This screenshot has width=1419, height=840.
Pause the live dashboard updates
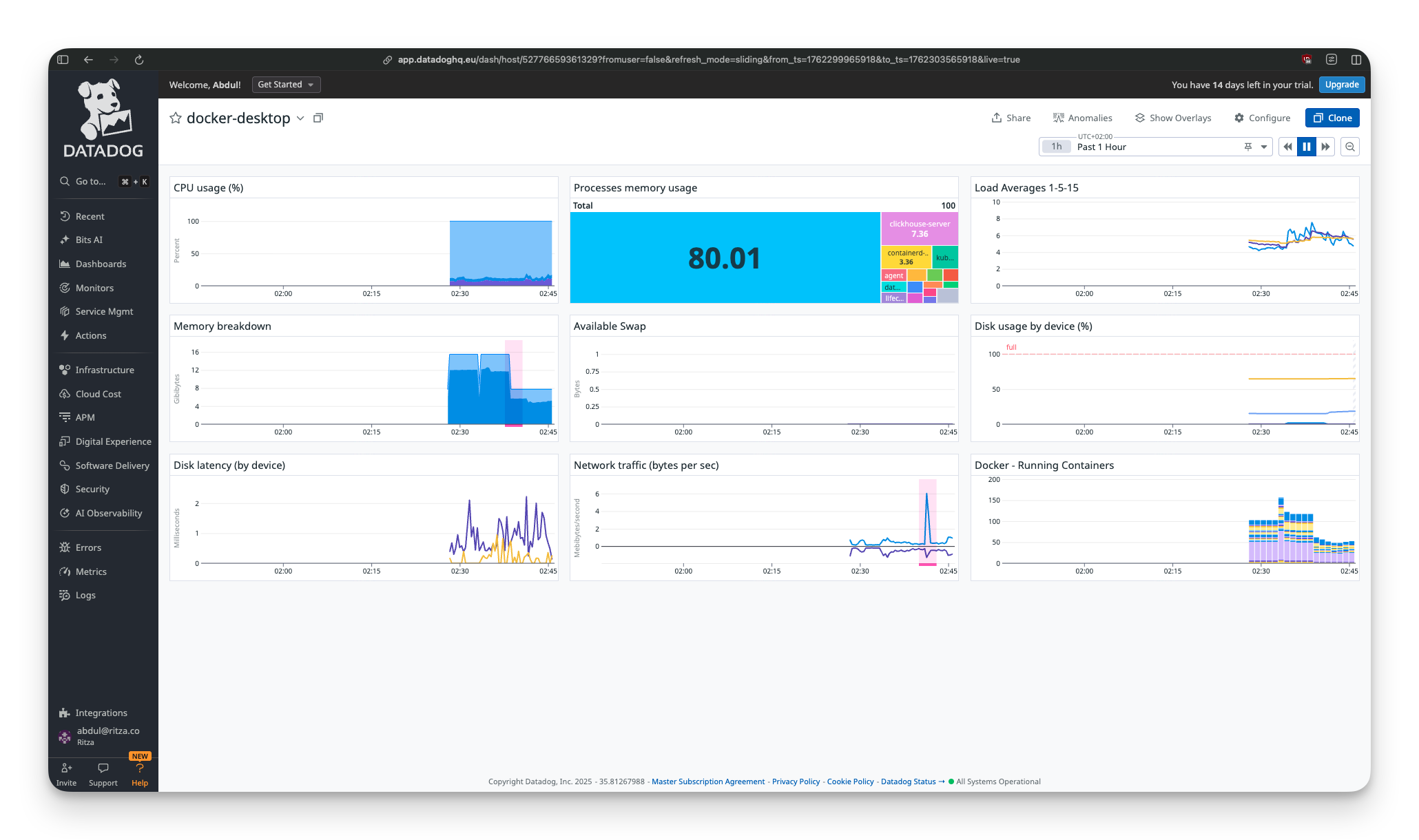click(1307, 147)
